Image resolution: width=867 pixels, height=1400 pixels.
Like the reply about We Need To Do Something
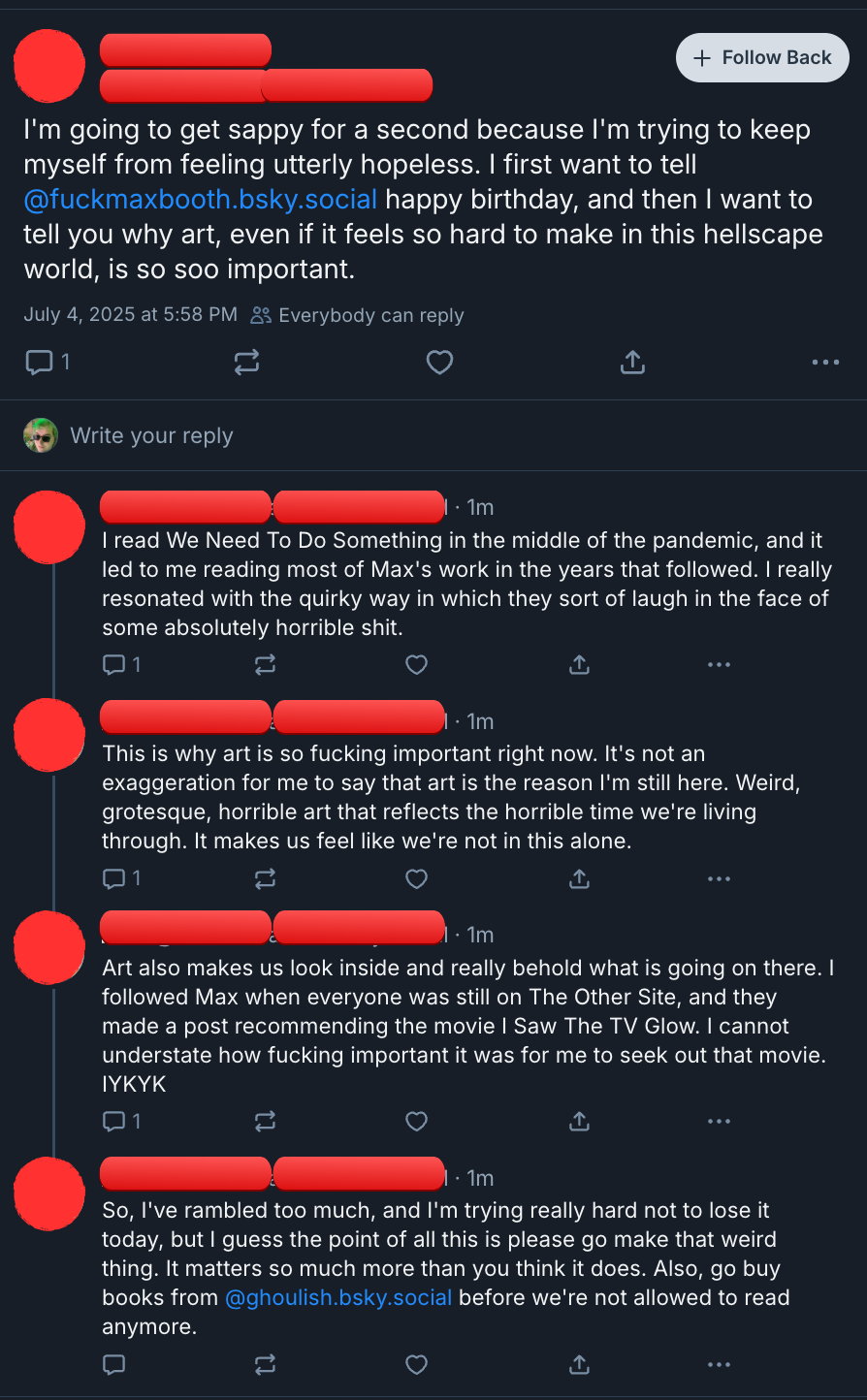416,664
